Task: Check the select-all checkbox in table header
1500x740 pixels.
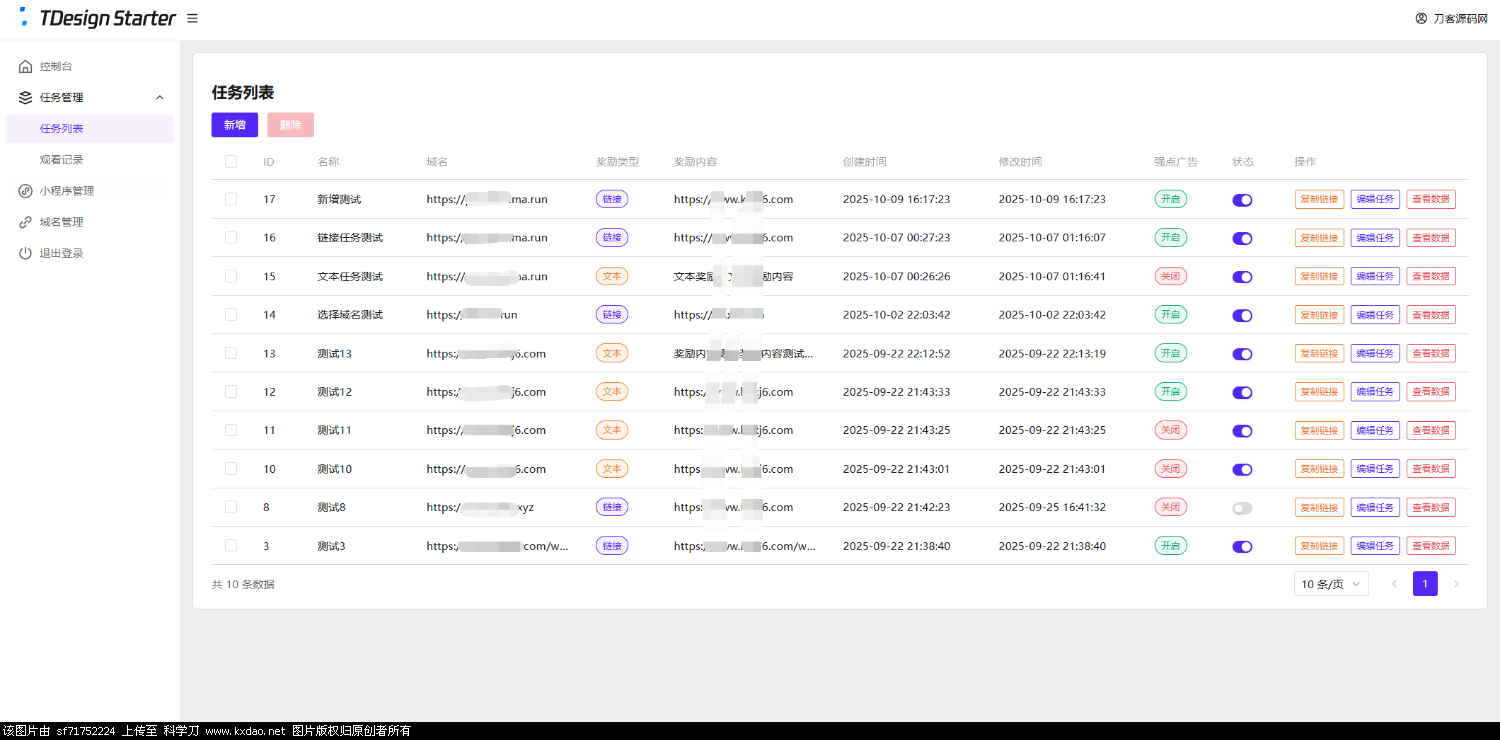Action: pyautogui.click(x=231, y=161)
